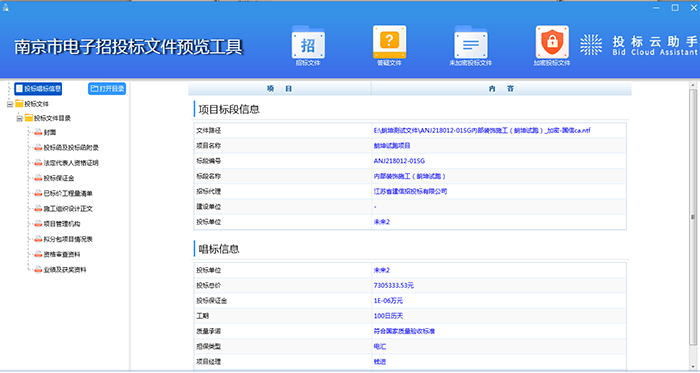Screen dimensions: 700x373
Task: Click the 招标代理 value 江苏省建信招投标有限公司
Action: [x=410, y=191]
